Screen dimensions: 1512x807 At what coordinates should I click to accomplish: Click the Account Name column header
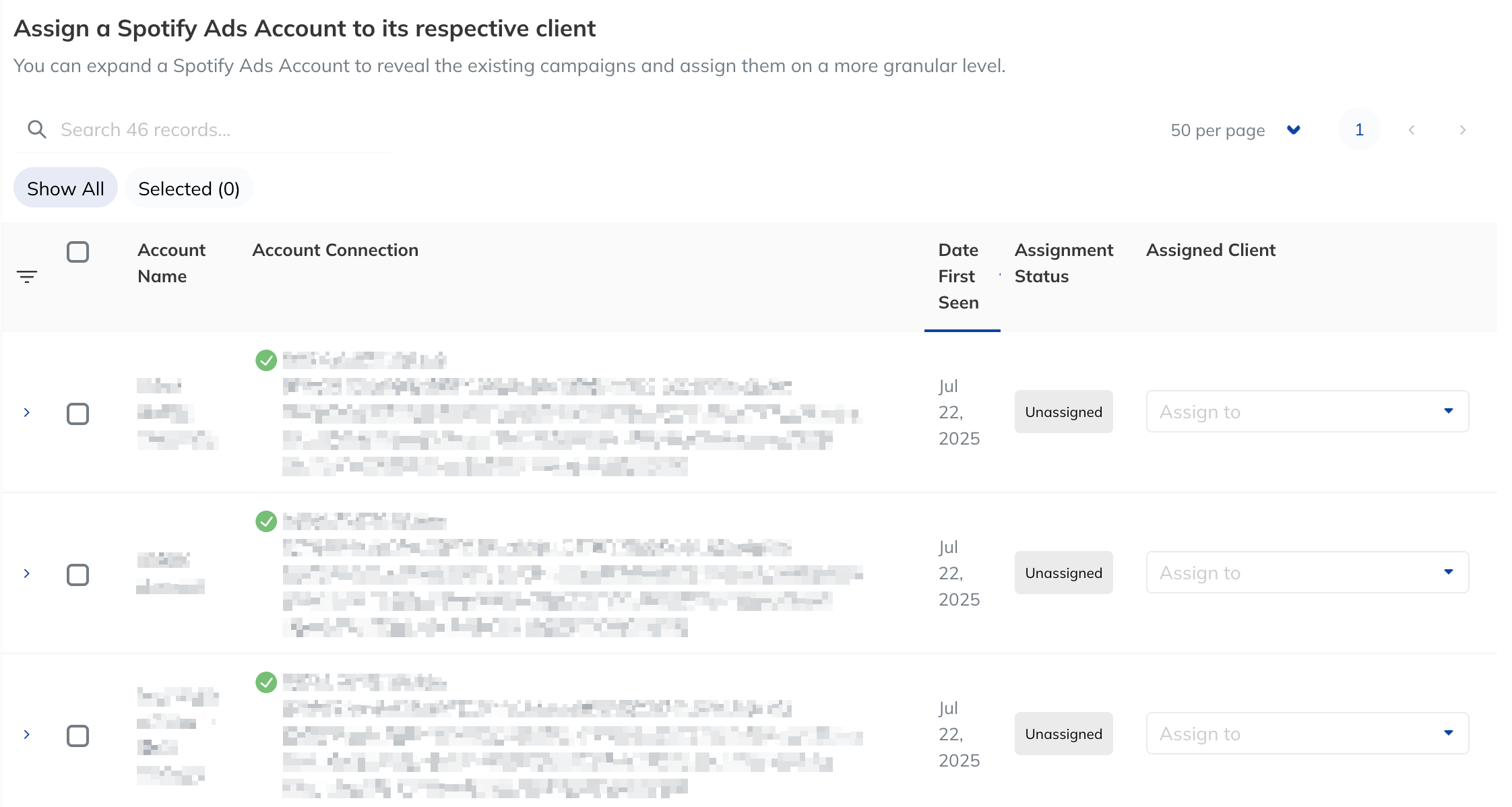click(171, 263)
